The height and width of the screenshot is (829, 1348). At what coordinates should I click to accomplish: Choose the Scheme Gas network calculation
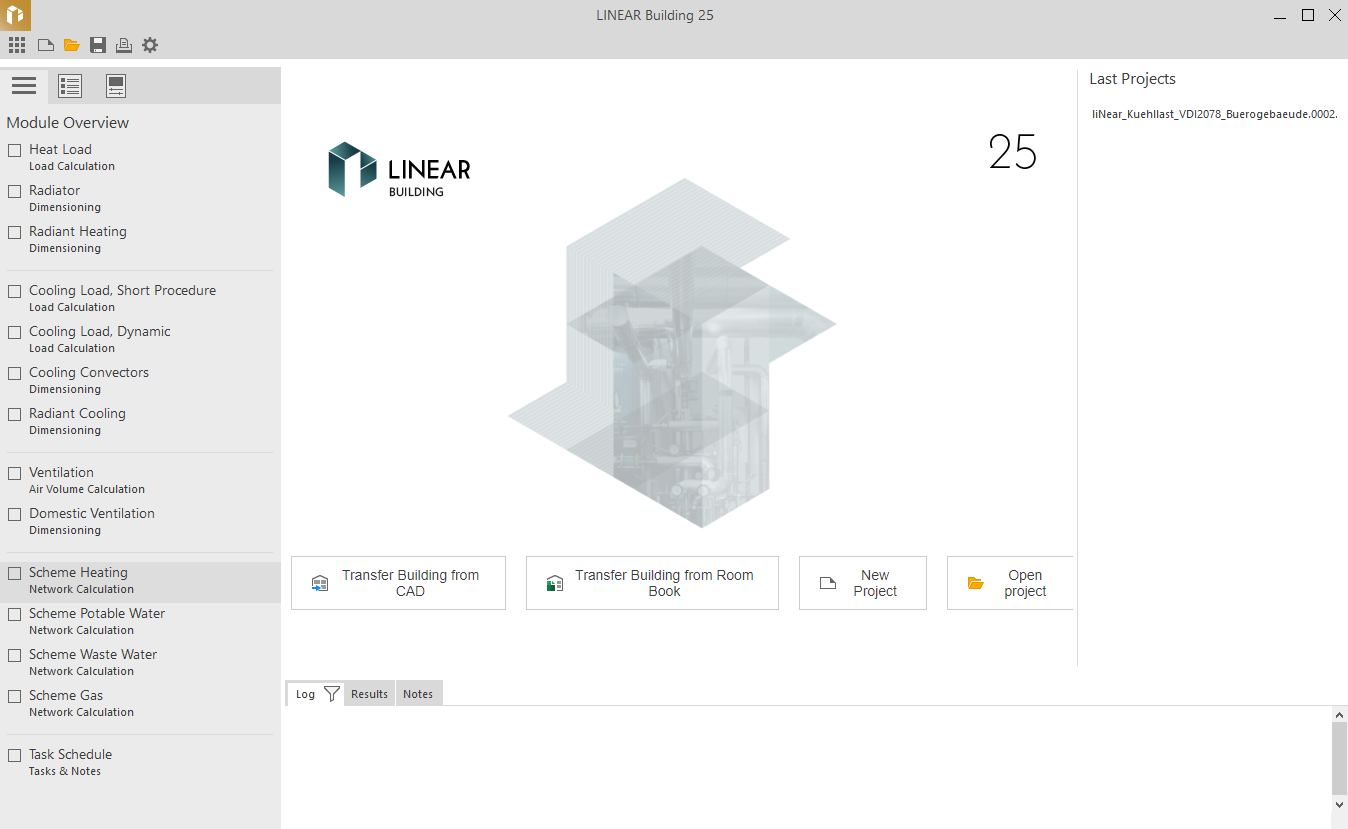pyautogui.click(x=140, y=704)
